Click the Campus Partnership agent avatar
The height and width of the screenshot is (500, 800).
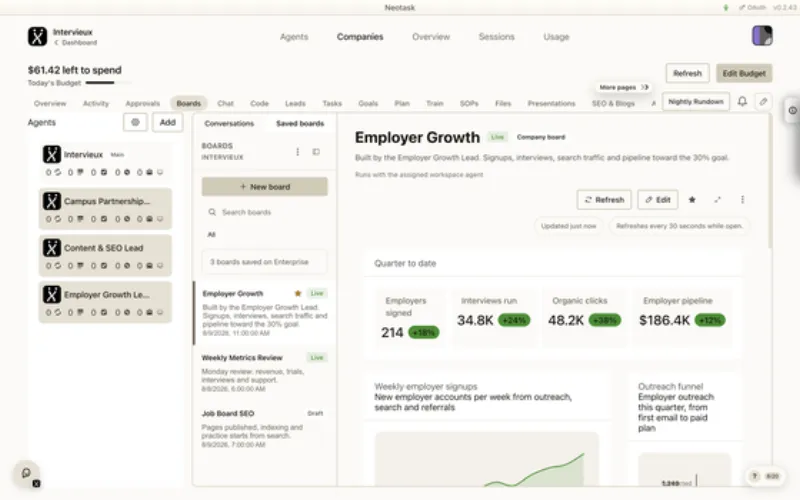click(x=52, y=201)
